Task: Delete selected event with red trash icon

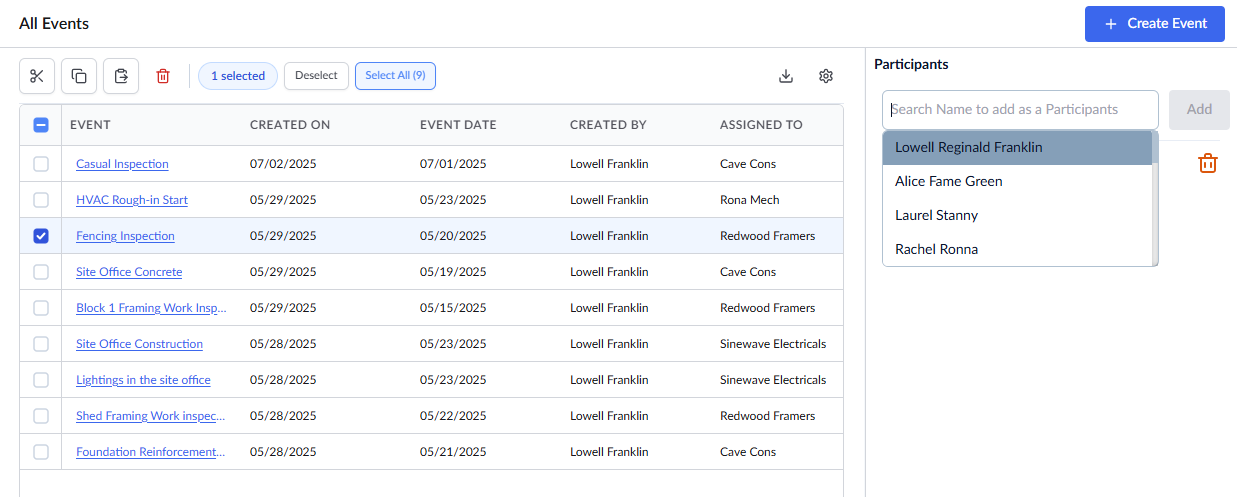Action: [163, 76]
